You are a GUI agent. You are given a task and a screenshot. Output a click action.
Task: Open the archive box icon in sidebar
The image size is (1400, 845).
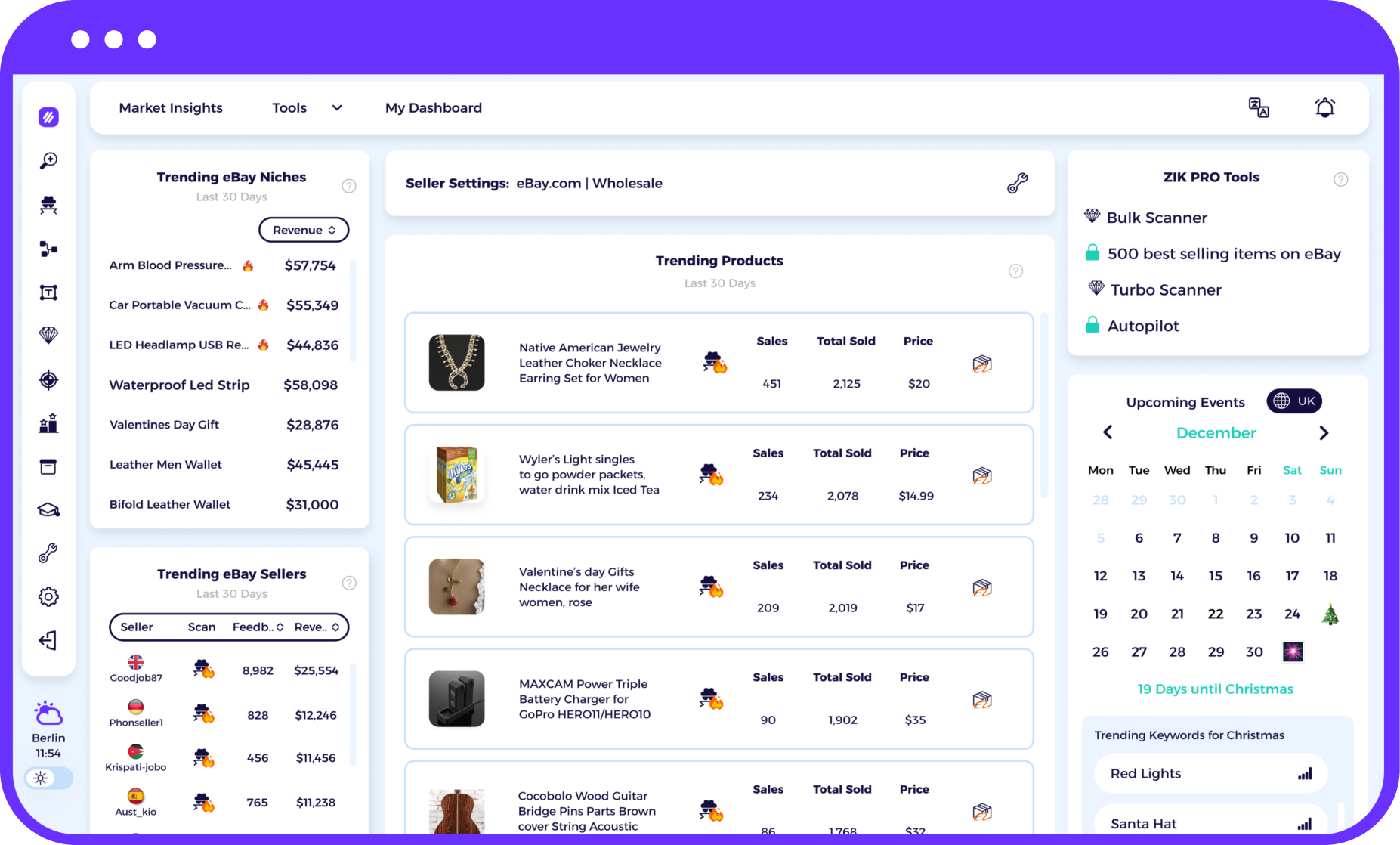click(x=48, y=467)
